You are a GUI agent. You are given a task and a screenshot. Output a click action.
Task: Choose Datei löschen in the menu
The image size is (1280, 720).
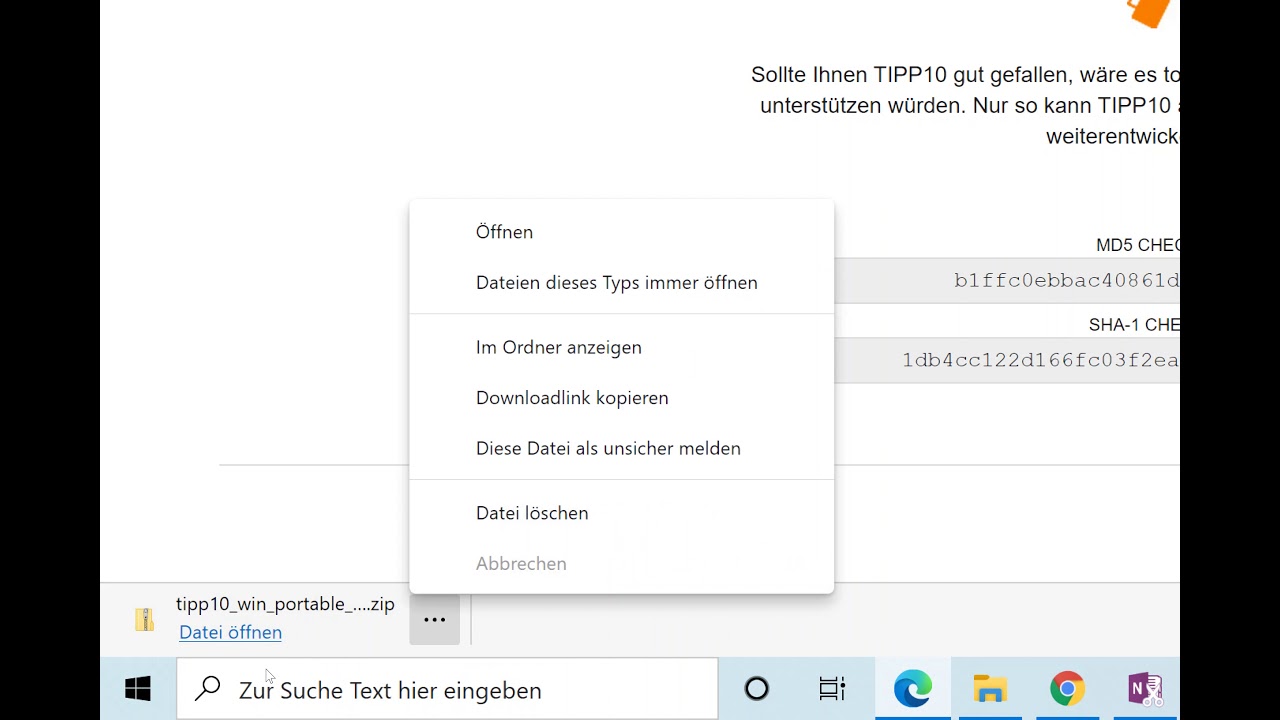click(621, 513)
